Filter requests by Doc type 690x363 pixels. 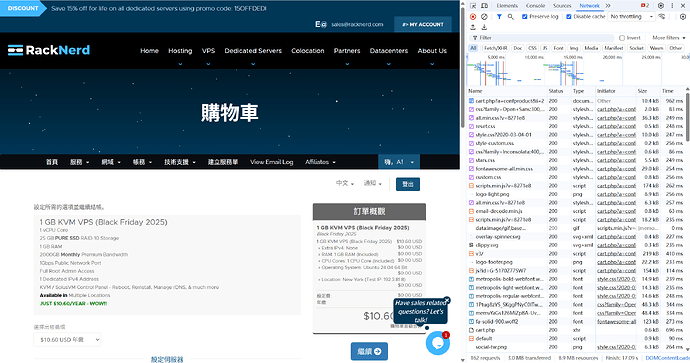518,48
